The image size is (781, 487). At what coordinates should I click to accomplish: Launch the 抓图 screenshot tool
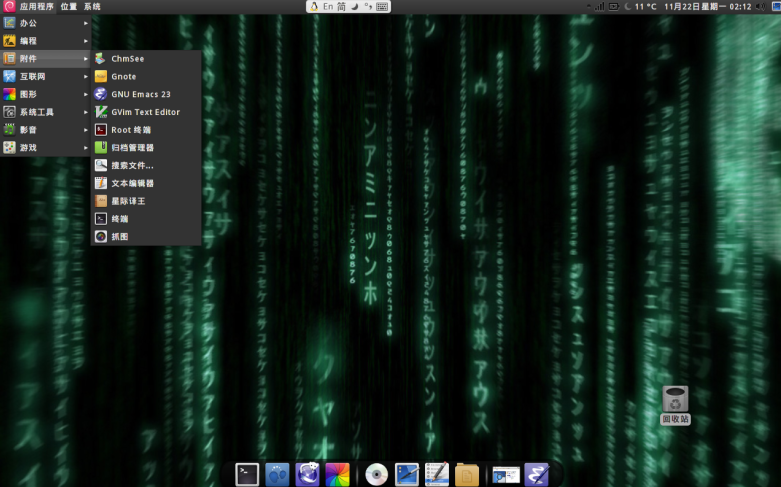pyautogui.click(x=146, y=237)
